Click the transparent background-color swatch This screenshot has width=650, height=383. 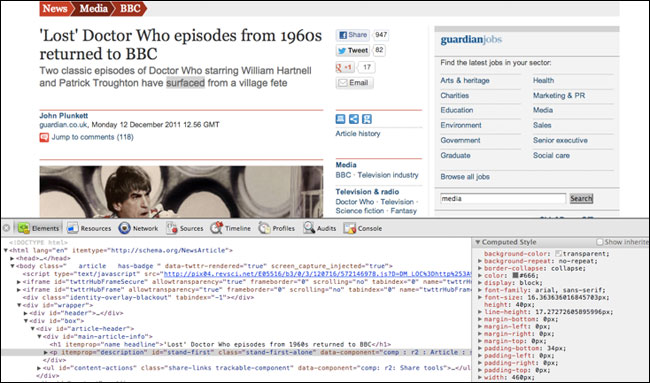(558, 254)
